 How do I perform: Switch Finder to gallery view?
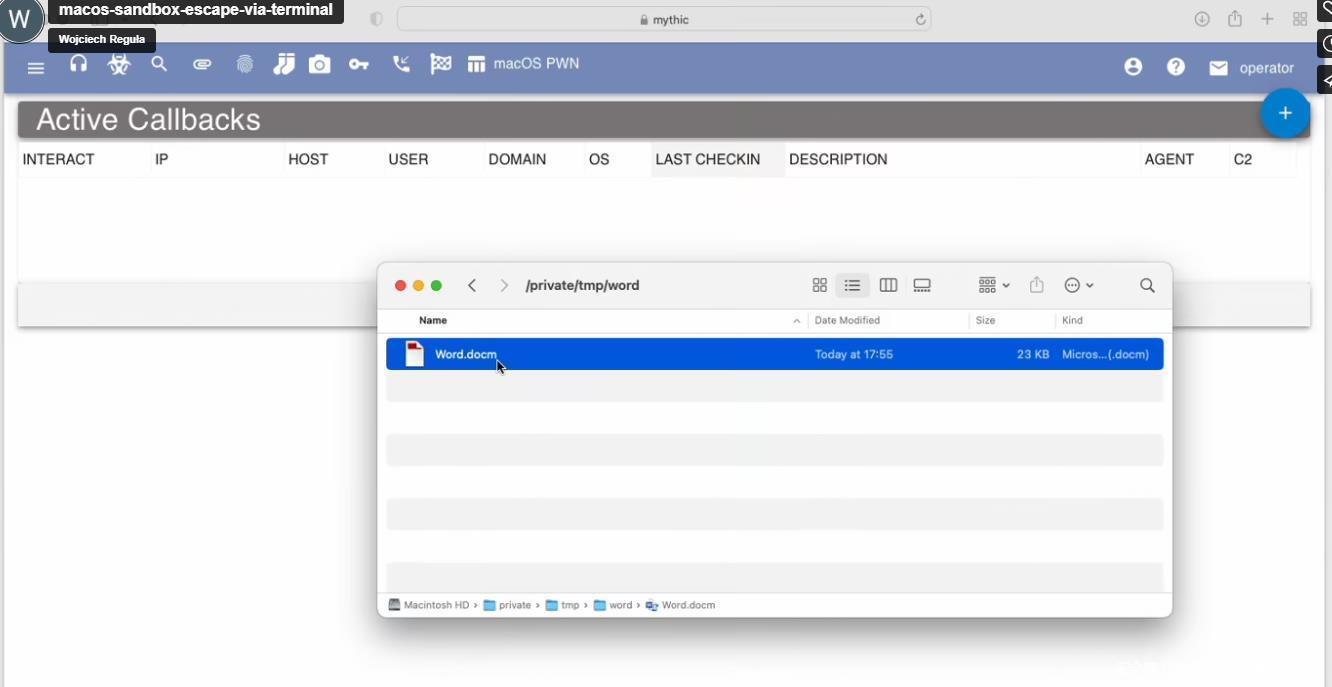point(922,285)
